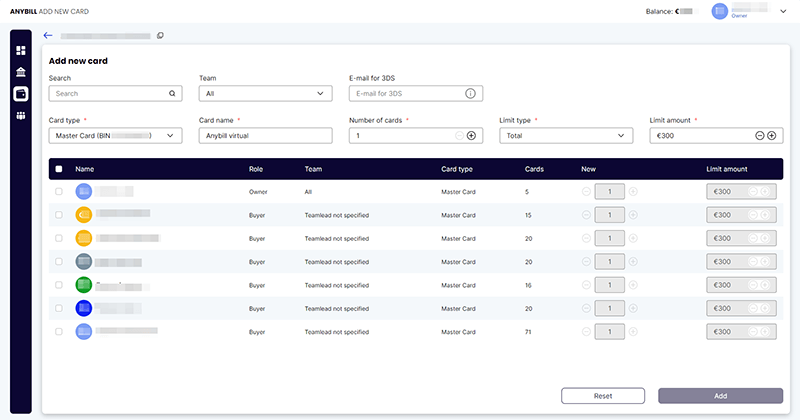Open the team members sidebar icon

[21, 116]
